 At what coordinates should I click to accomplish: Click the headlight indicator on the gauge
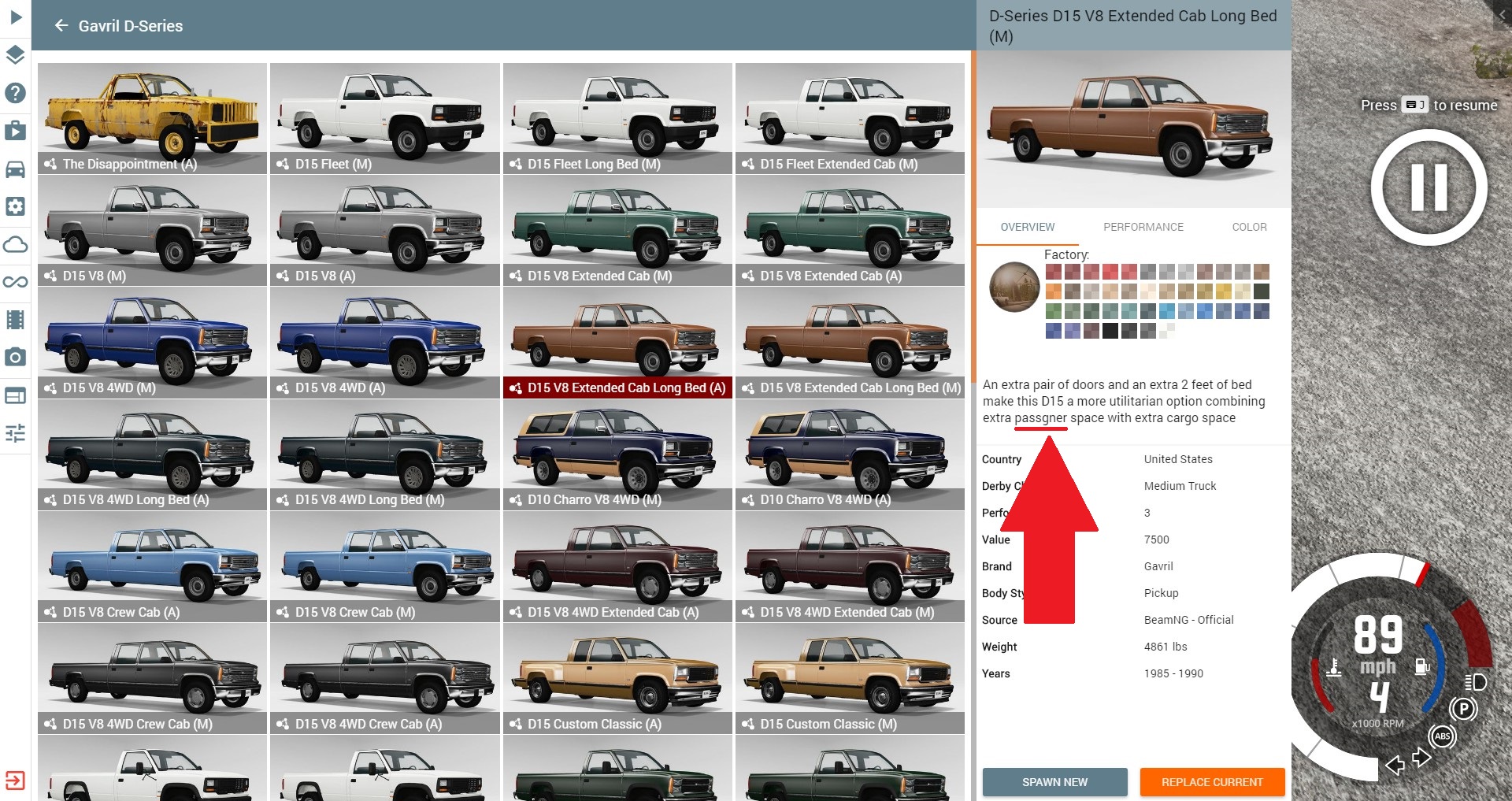pos(1476,682)
